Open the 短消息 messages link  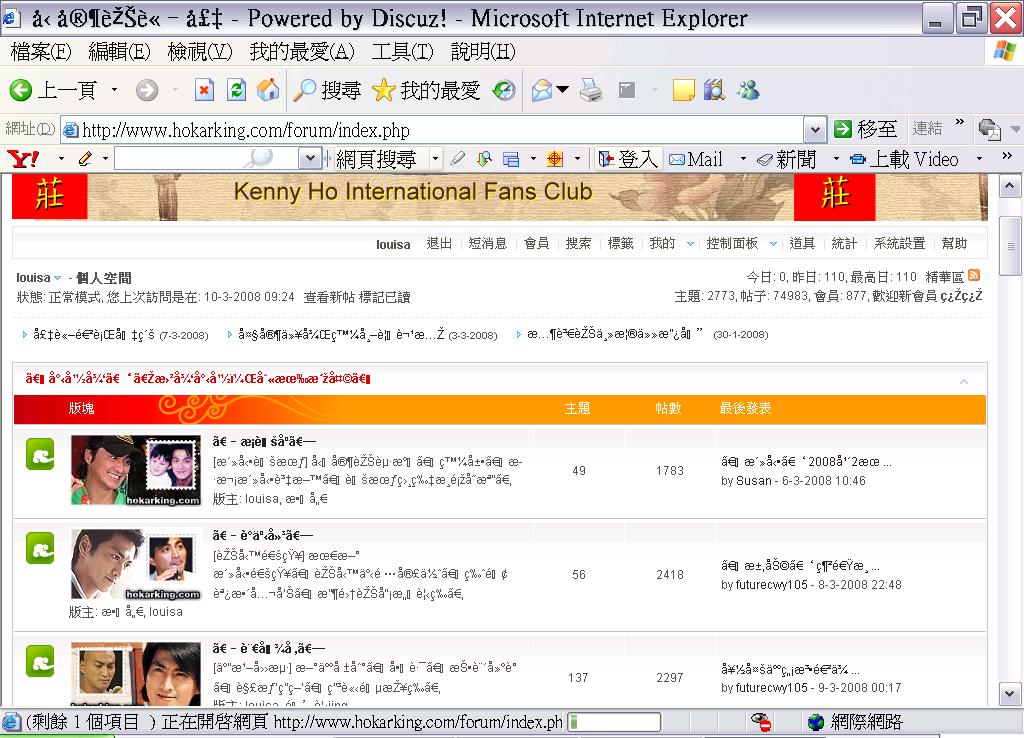(x=488, y=244)
